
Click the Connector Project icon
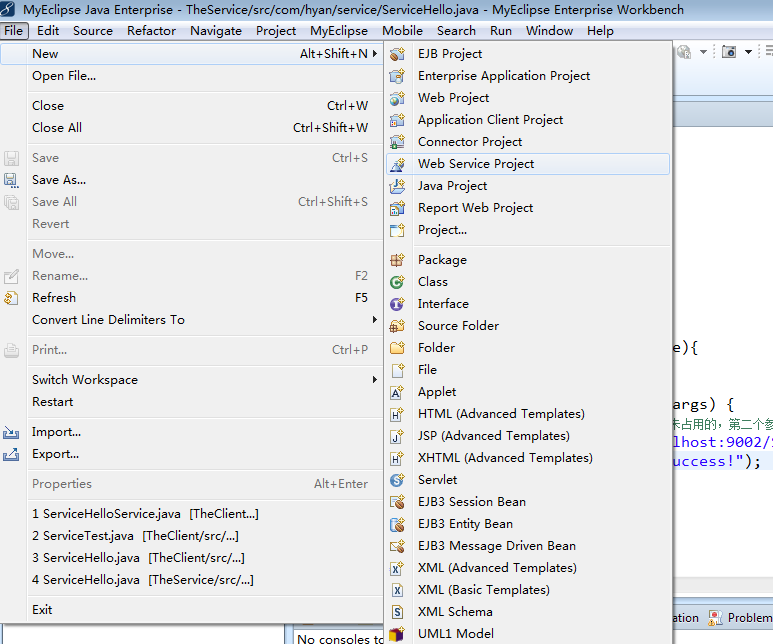[397, 142]
